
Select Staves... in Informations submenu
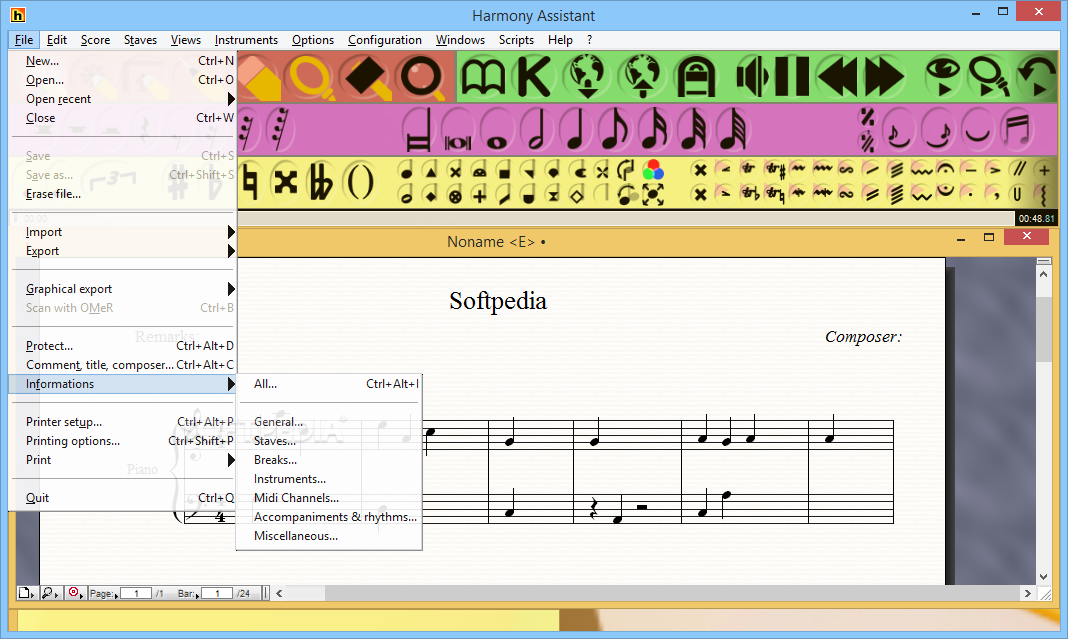coord(329,441)
